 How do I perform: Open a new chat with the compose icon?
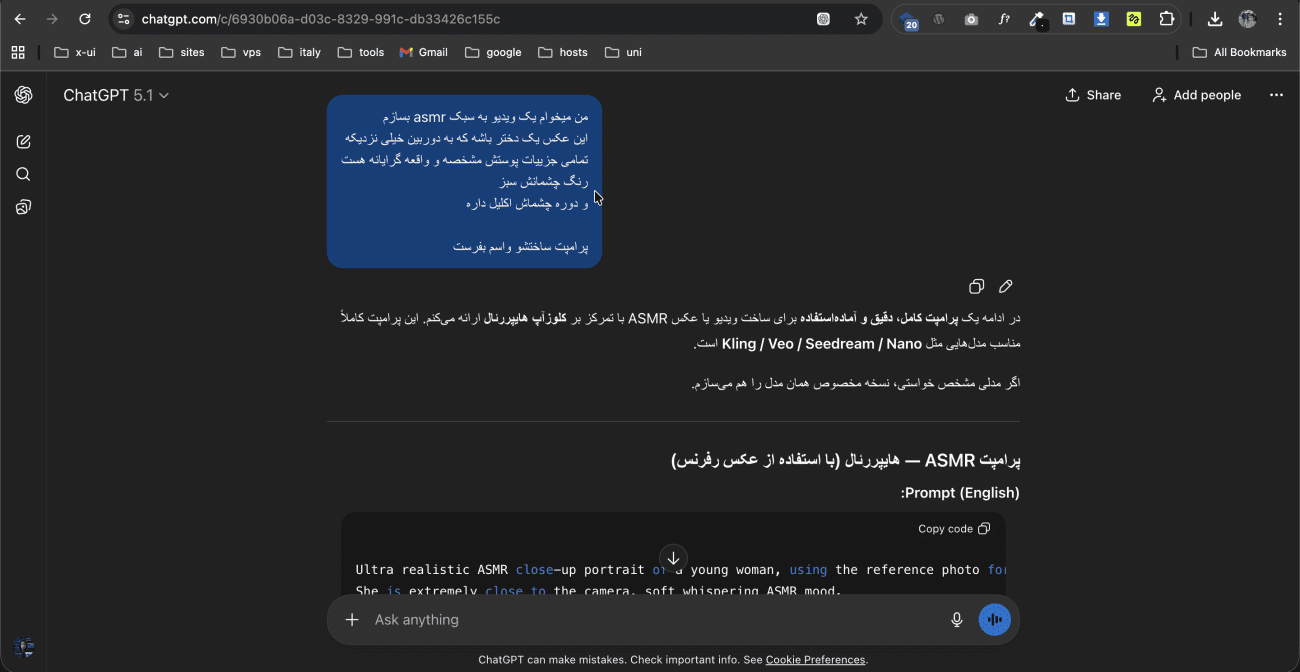click(x=23, y=141)
